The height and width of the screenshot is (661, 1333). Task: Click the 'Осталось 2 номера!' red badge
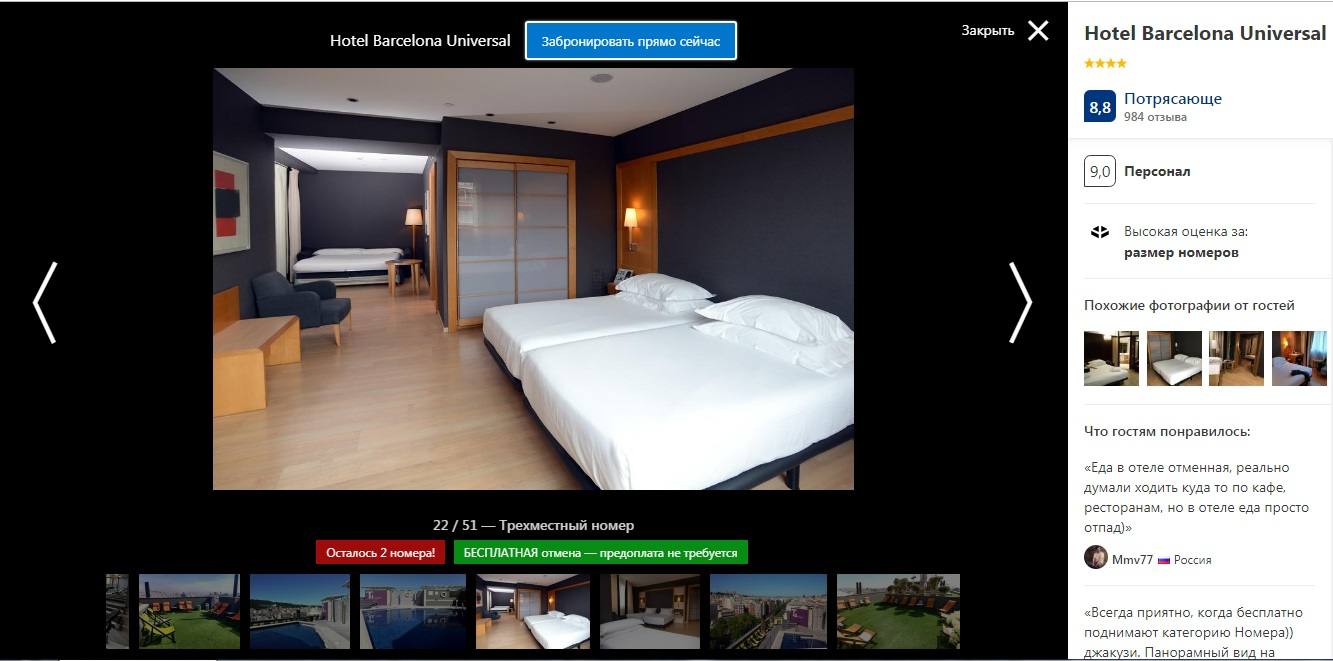click(381, 552)
